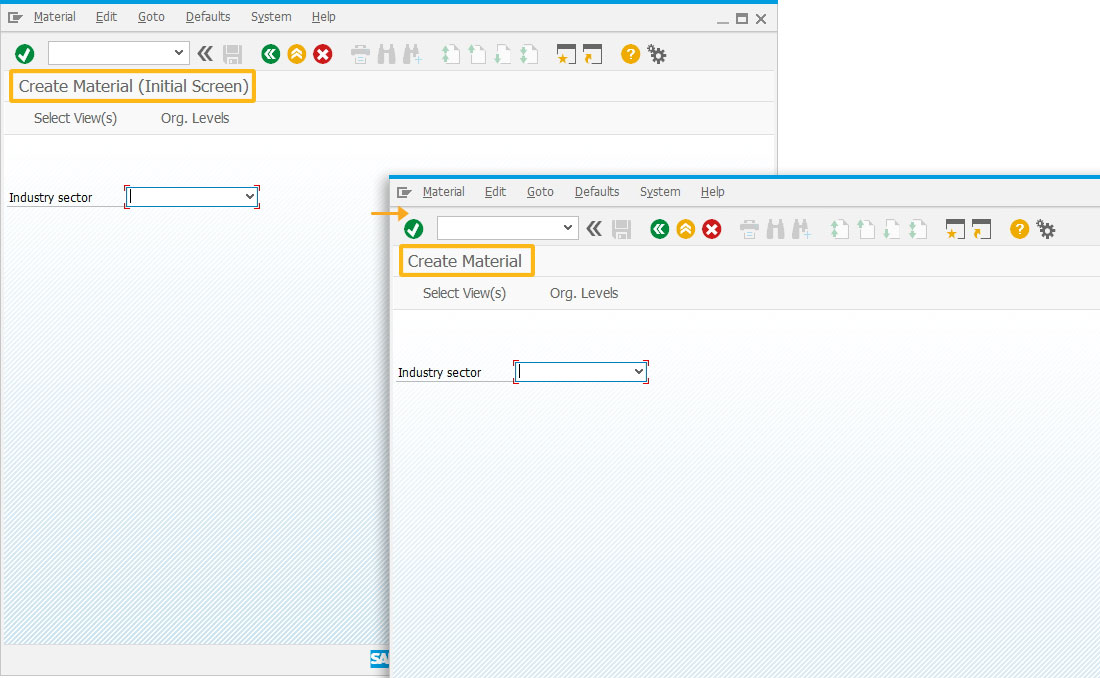
Task: Collapse command field chevron in Initial Screen window
Action: click(x=205, y=53)
